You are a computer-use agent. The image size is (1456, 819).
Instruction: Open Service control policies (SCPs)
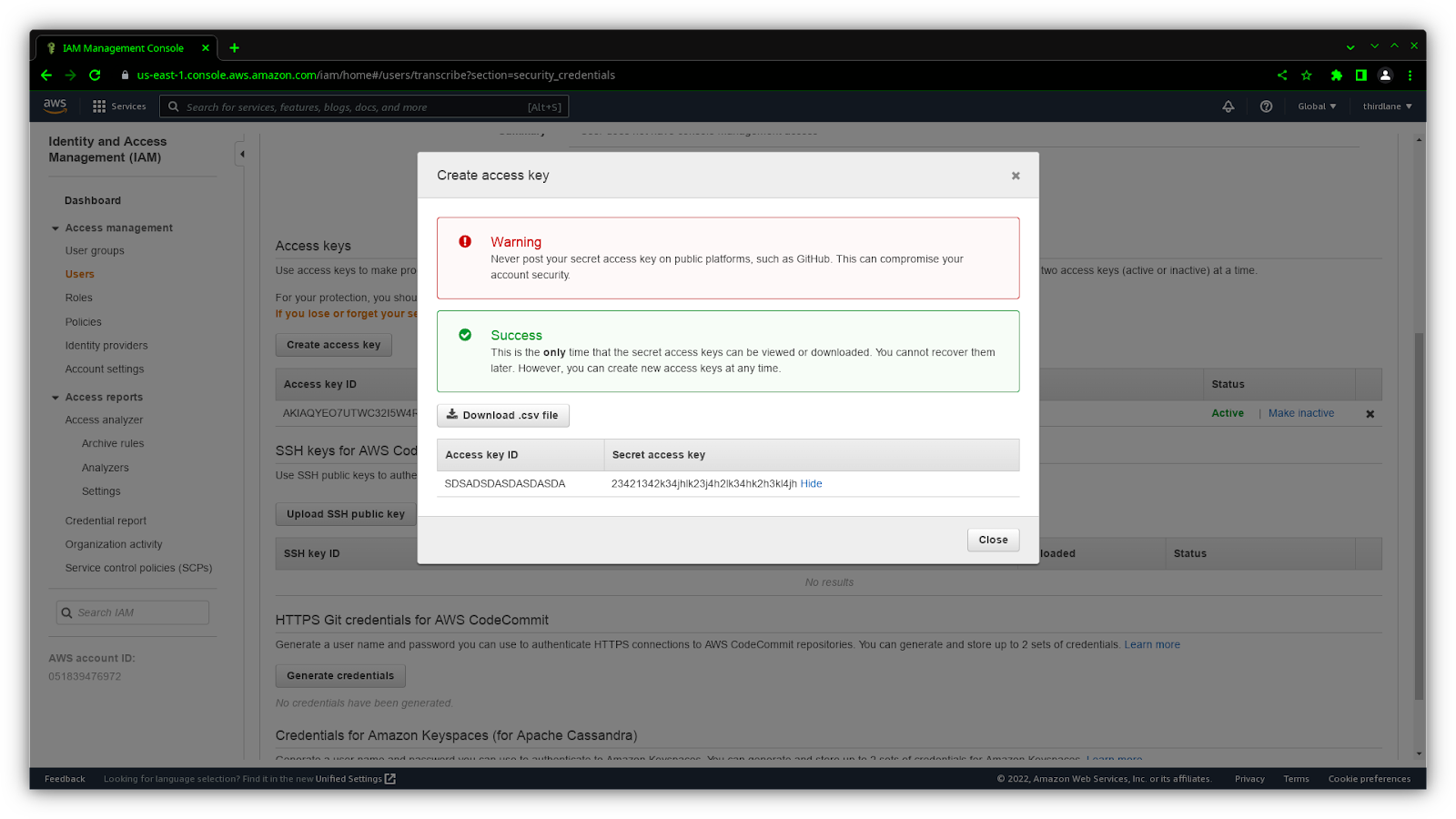(x=138, y=568)
